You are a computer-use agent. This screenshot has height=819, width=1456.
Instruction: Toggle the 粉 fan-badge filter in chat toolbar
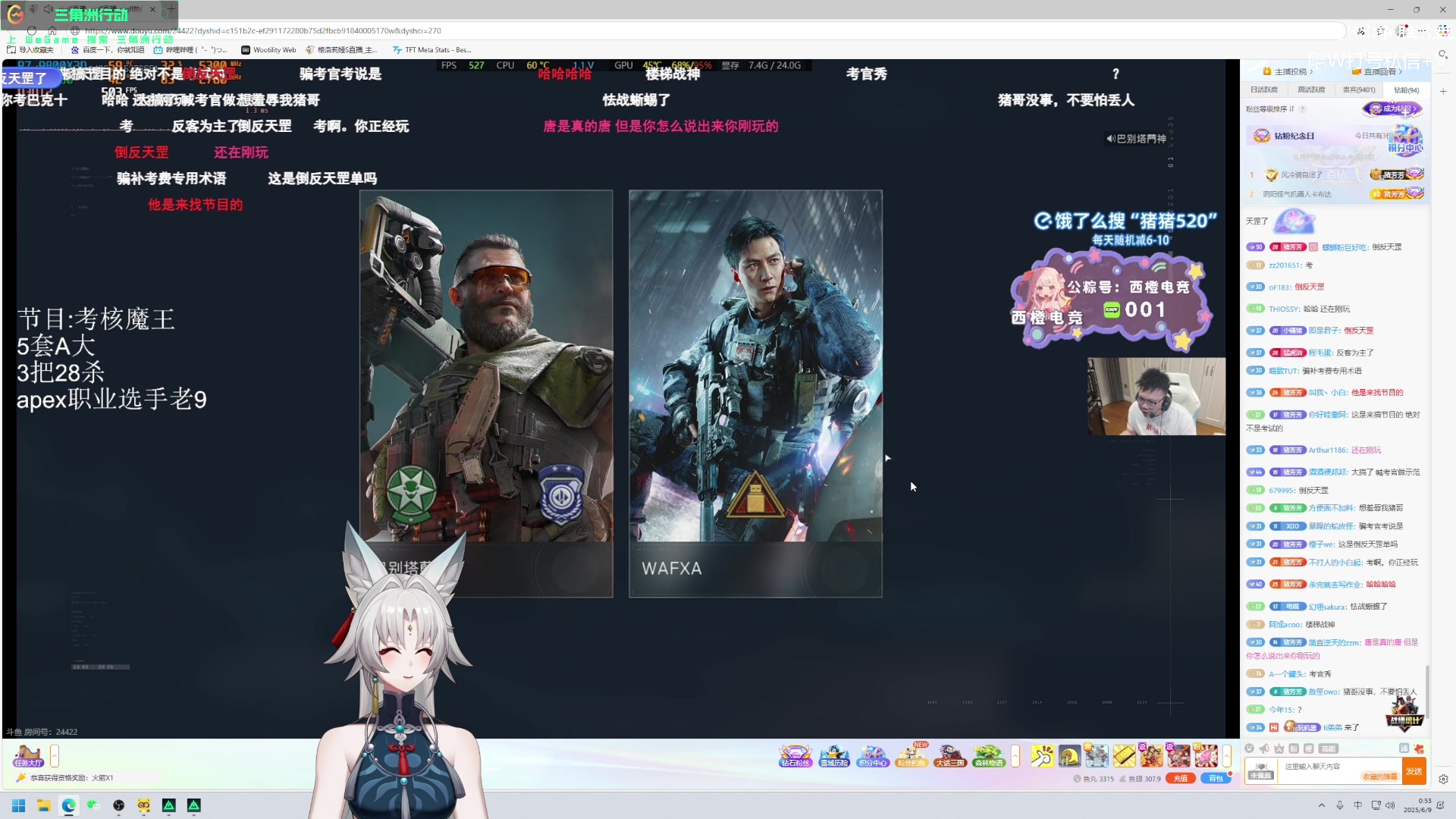pyautogui.click(x=1294, y=748)
